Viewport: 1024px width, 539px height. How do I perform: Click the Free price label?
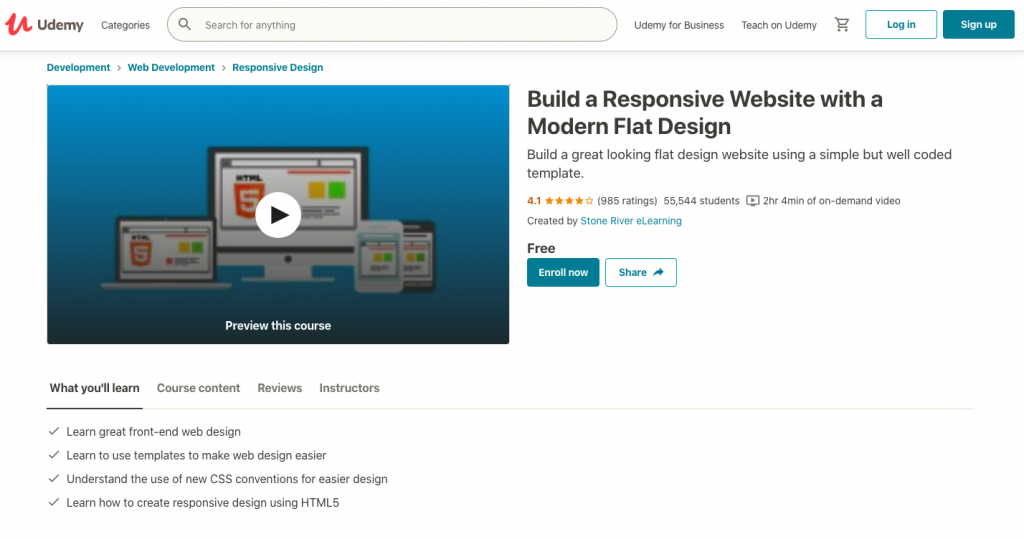pyautogui.click(x=541, y=248)
